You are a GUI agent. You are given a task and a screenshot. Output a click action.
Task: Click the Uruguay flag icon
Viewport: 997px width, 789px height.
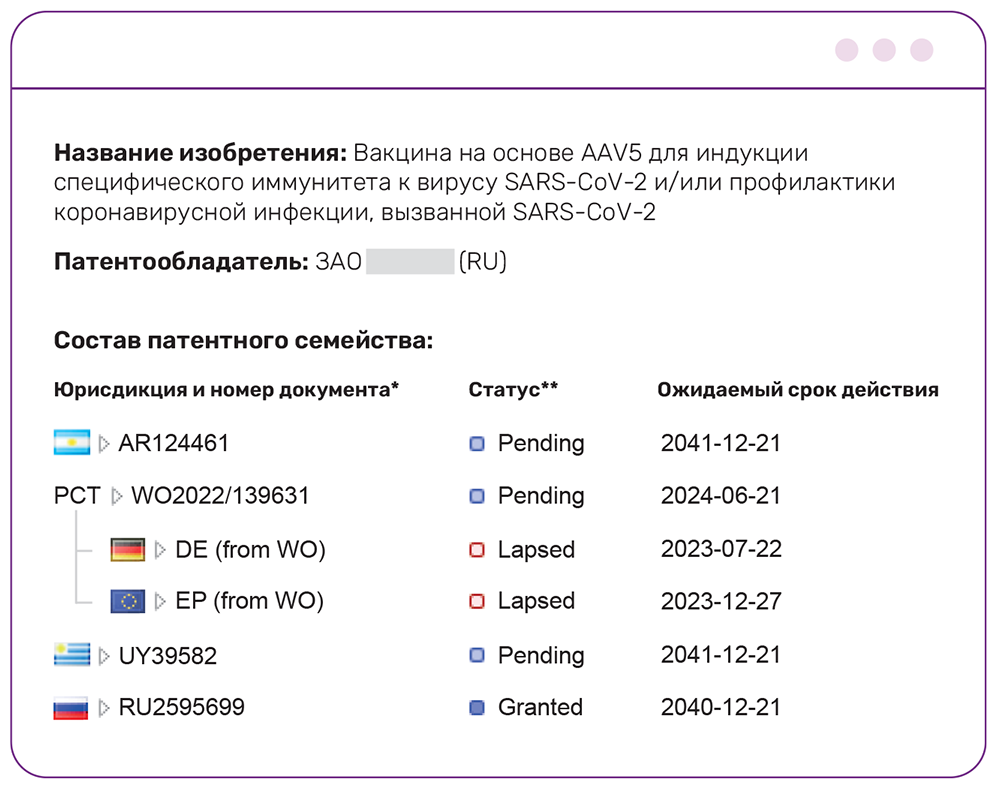pyautogui.click(x=71, y=655)
